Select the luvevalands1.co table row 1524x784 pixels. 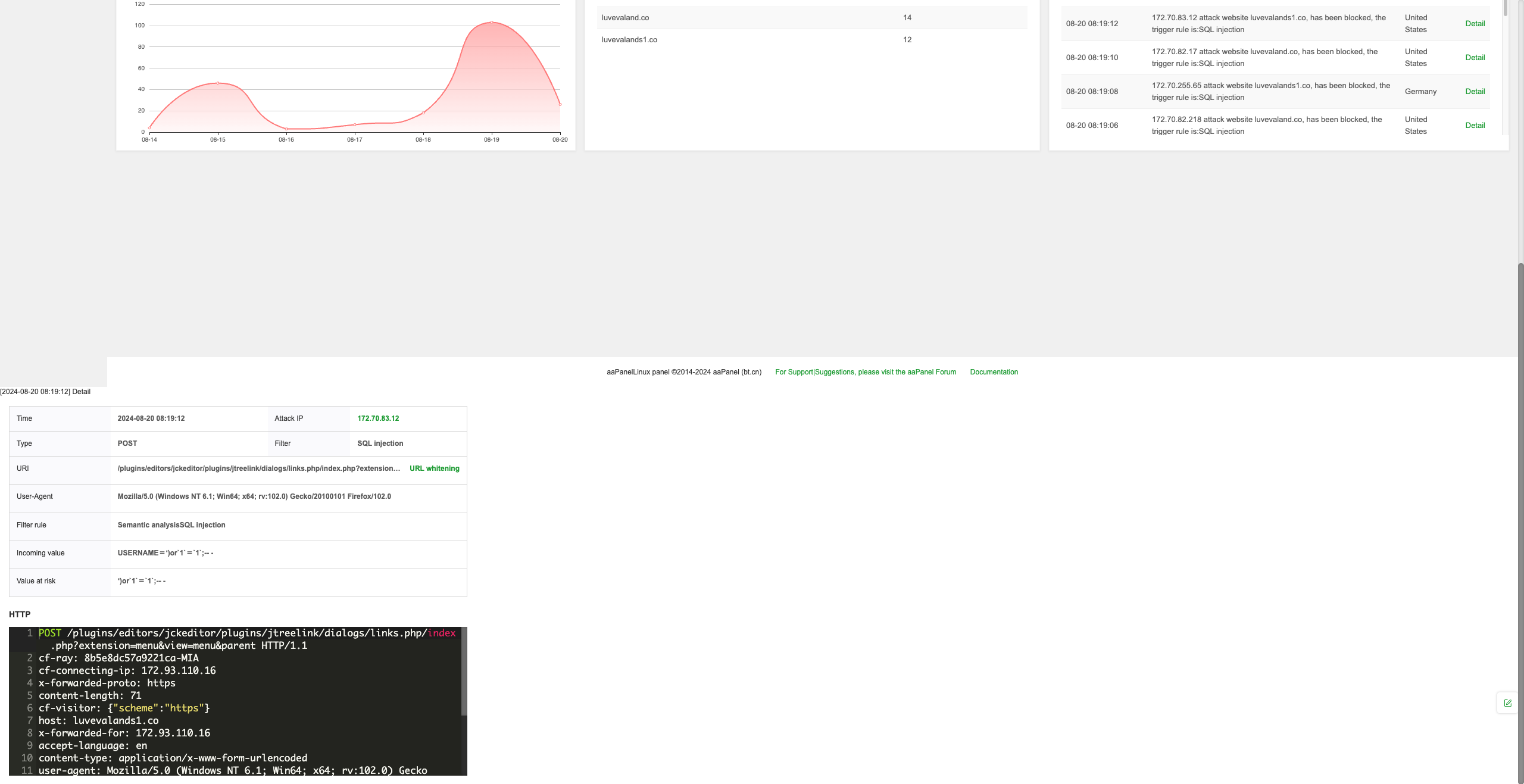811,40
